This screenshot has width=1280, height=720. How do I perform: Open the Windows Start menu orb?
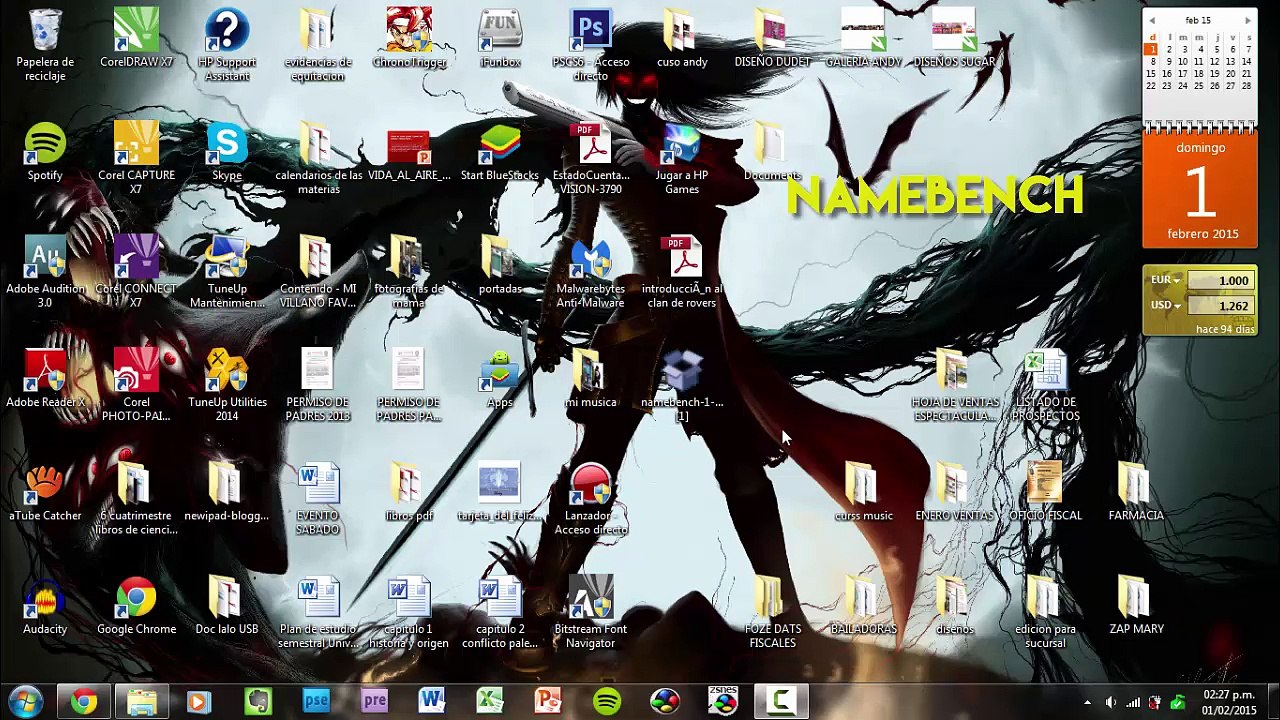(24, 701)
